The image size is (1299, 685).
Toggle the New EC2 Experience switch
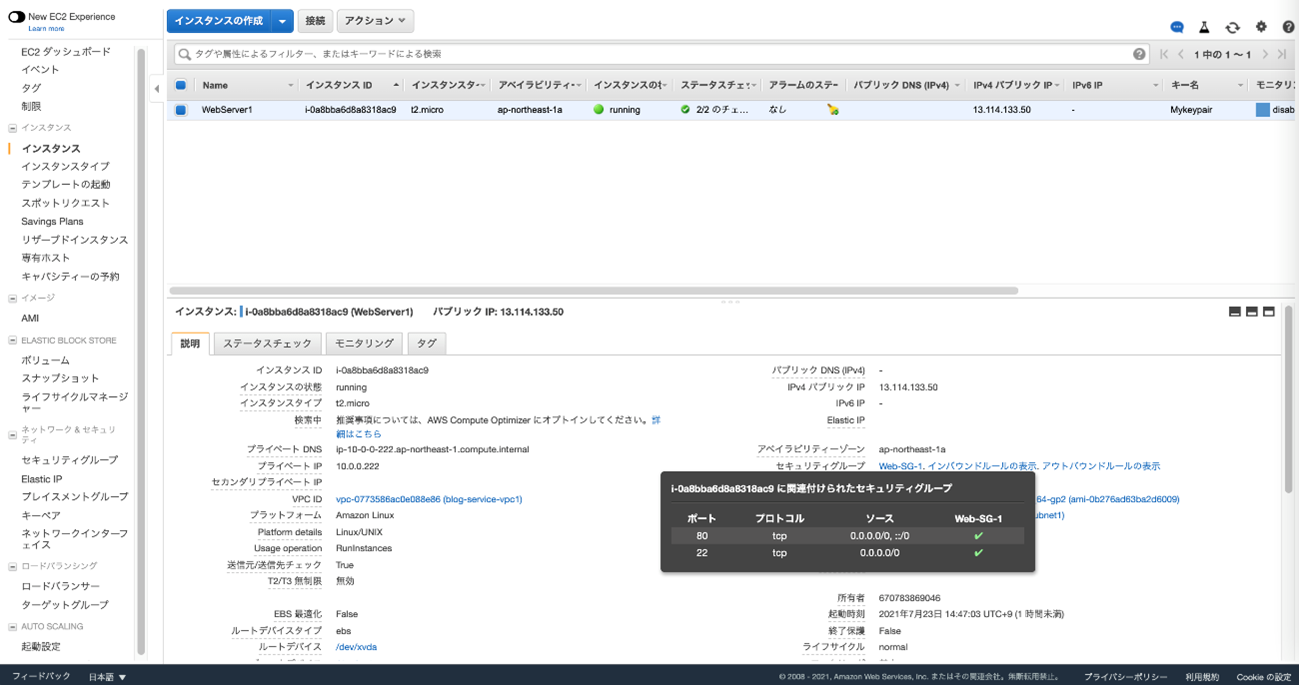[16, 17]
